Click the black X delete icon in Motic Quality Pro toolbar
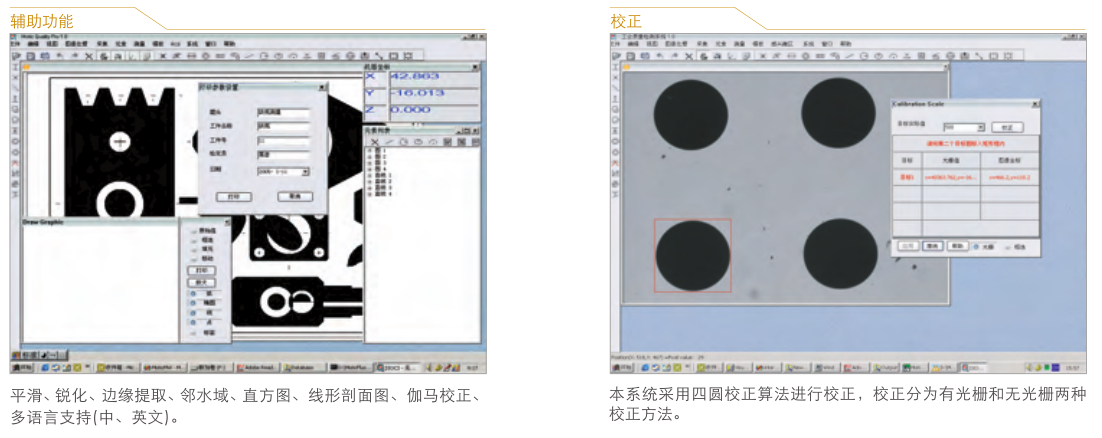This screenshot has height=438, width=1102. 89,56
